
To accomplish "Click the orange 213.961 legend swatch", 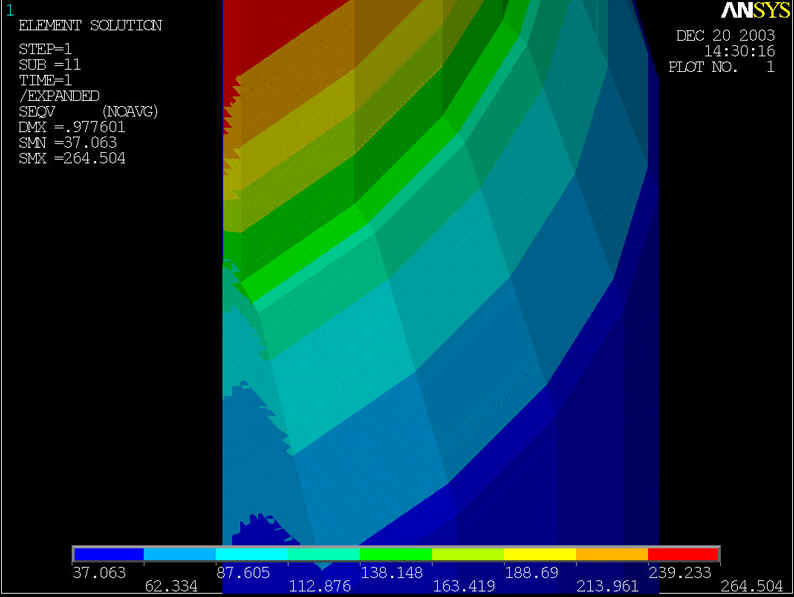I will click(x=612, y=554).
